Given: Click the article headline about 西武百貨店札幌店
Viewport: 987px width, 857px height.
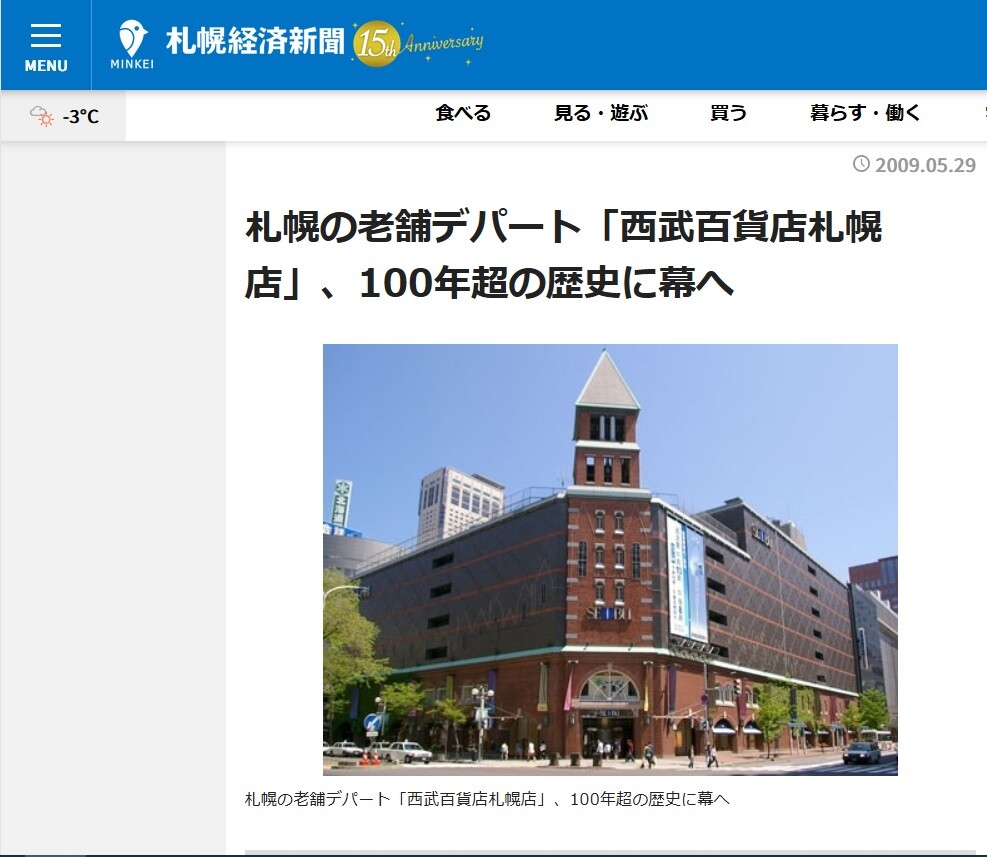Looking at the screenshot, I should [563, 254].
